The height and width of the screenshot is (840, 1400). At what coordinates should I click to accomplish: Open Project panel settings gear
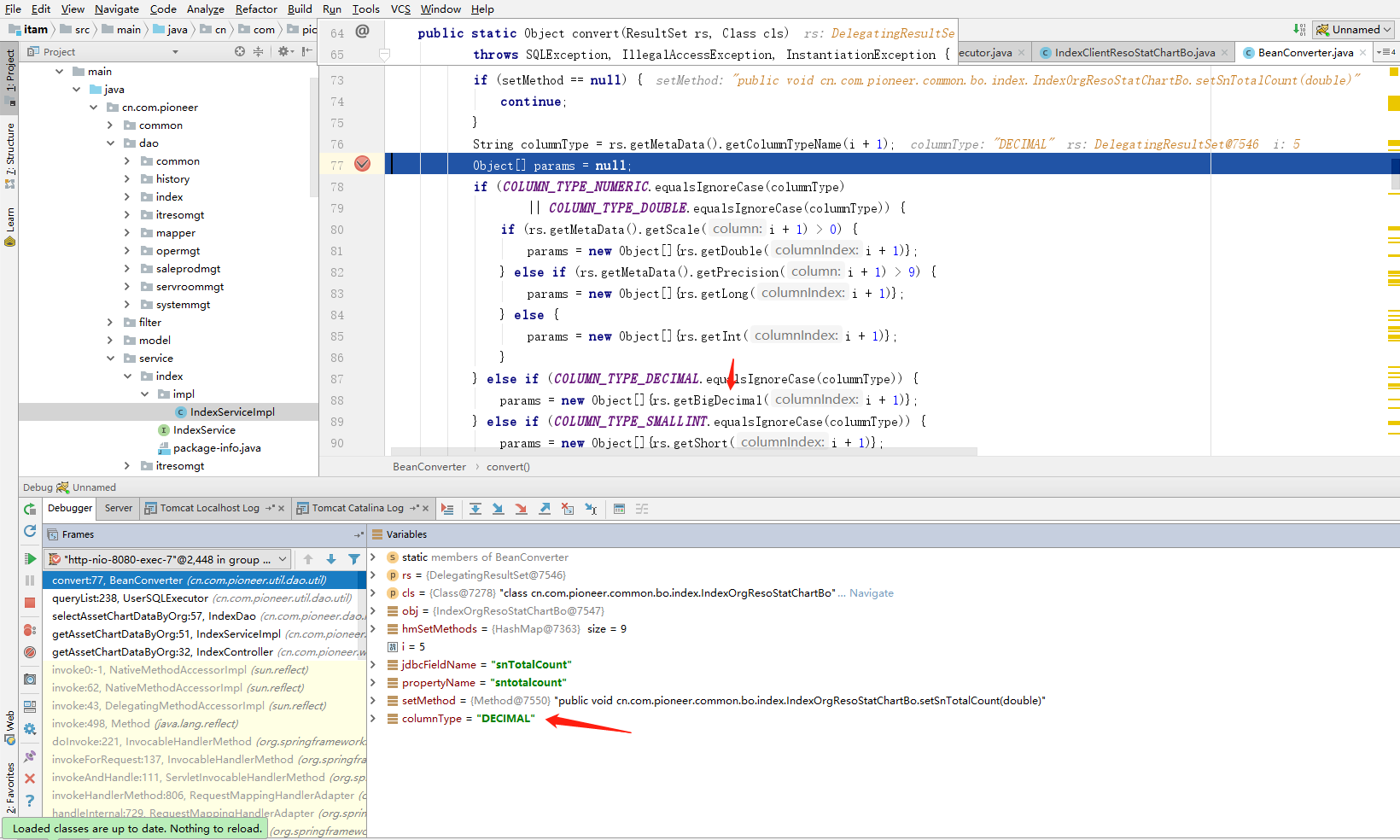coord(284,52)
